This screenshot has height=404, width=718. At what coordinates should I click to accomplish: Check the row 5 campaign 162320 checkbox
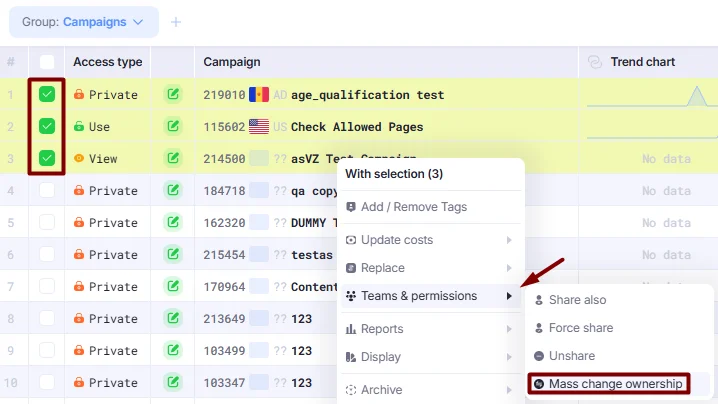coord(47,223)
